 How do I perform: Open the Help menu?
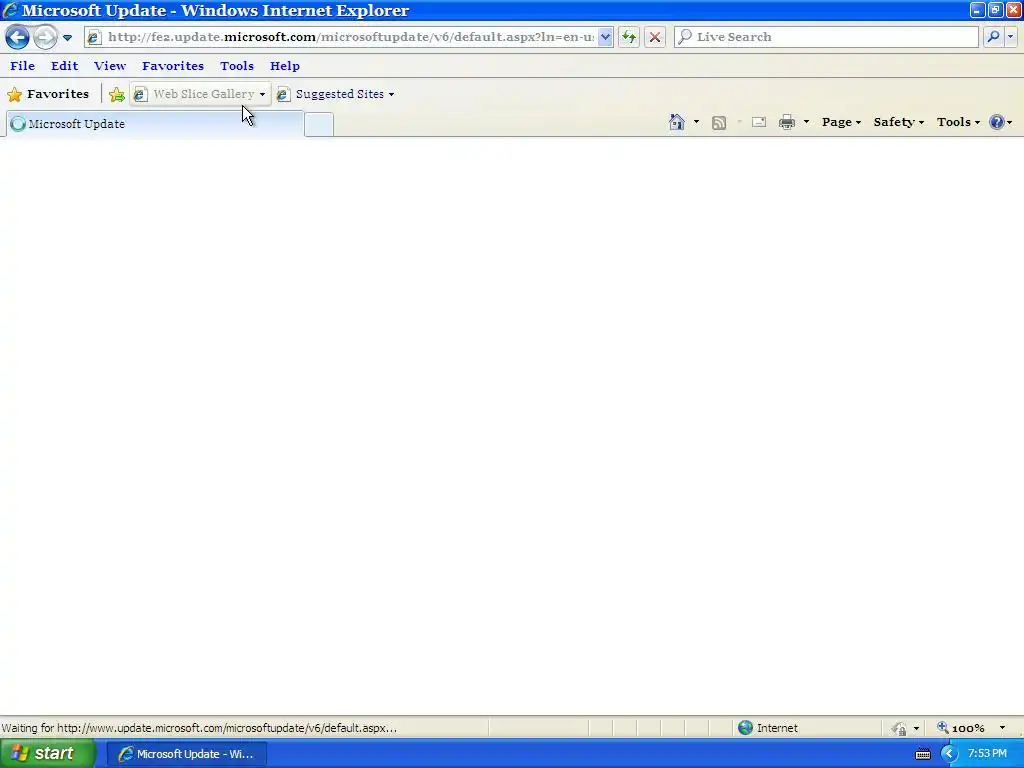(x=285, y=66)
